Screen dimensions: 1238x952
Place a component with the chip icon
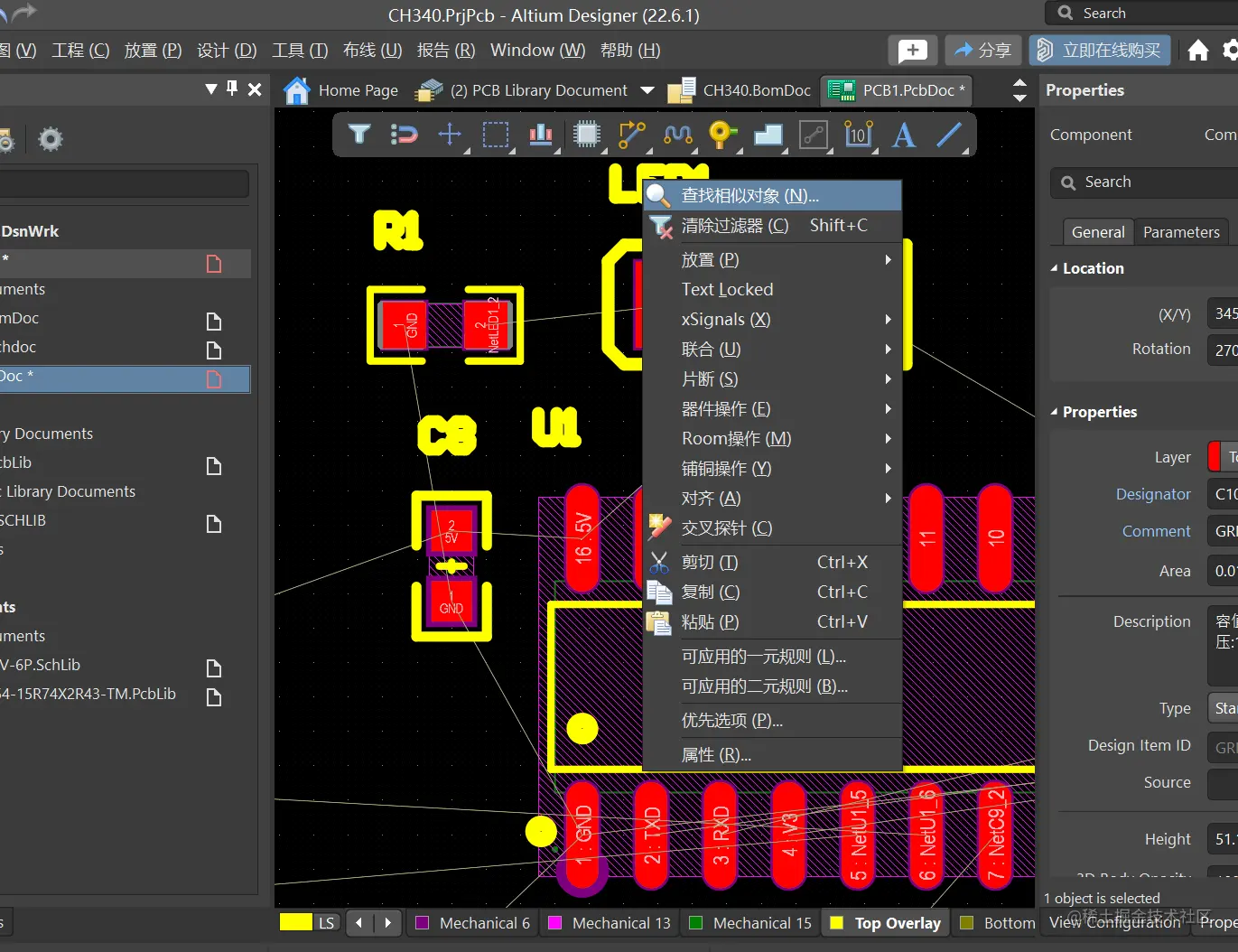pos(587,135)
